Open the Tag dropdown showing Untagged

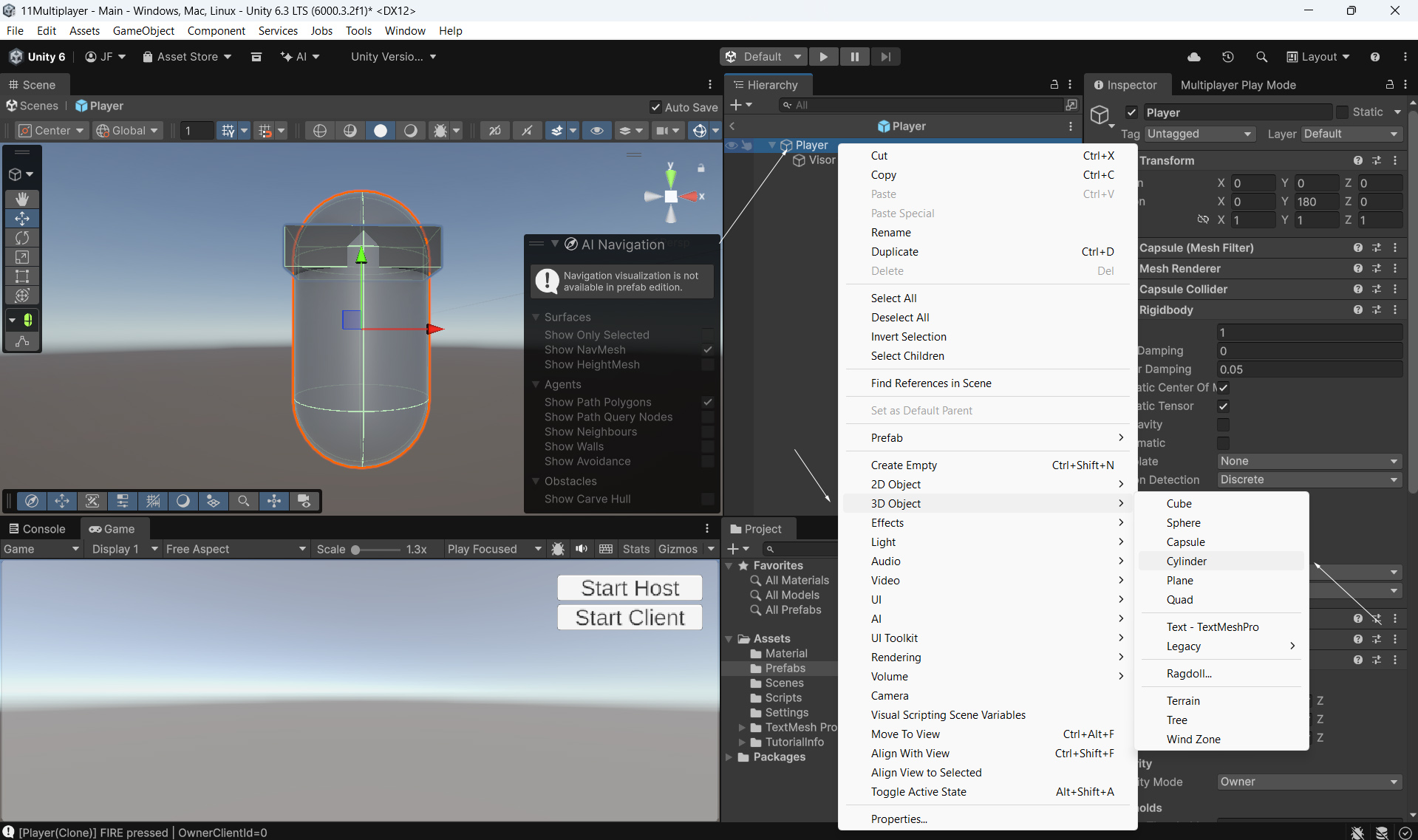pos(1199,134)
